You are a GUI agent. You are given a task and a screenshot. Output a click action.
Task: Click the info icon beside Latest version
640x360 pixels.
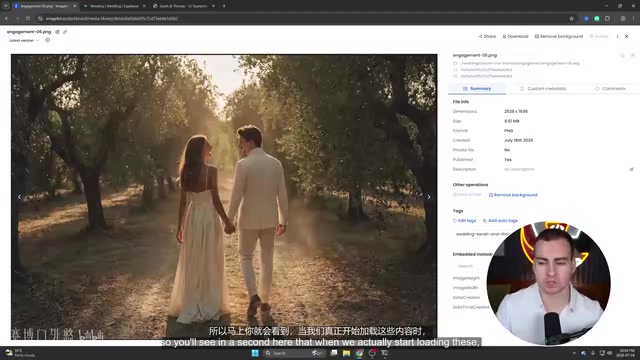pos(47,40)
